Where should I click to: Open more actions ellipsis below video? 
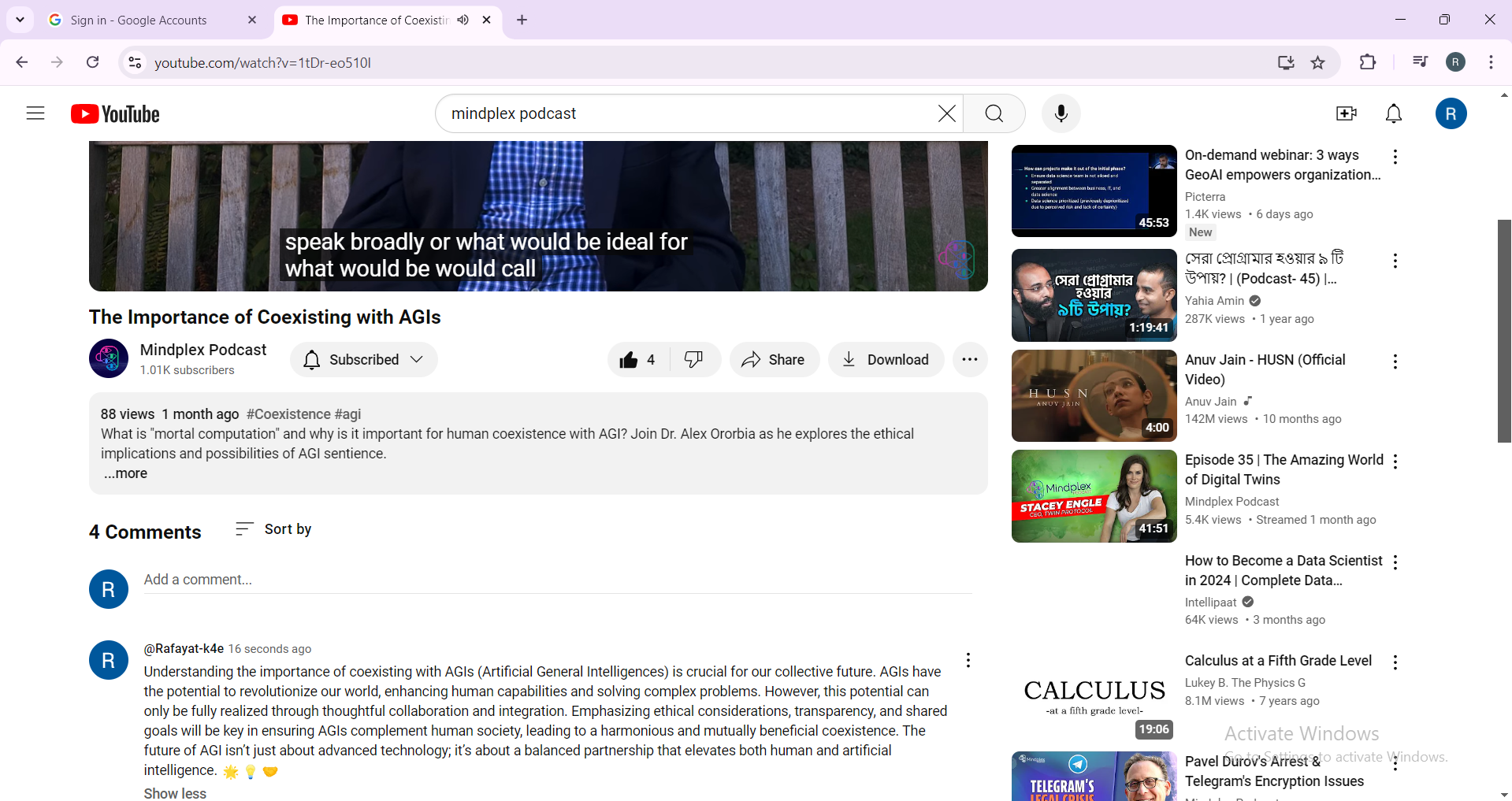pyautogui.click(x=970, y=360)
